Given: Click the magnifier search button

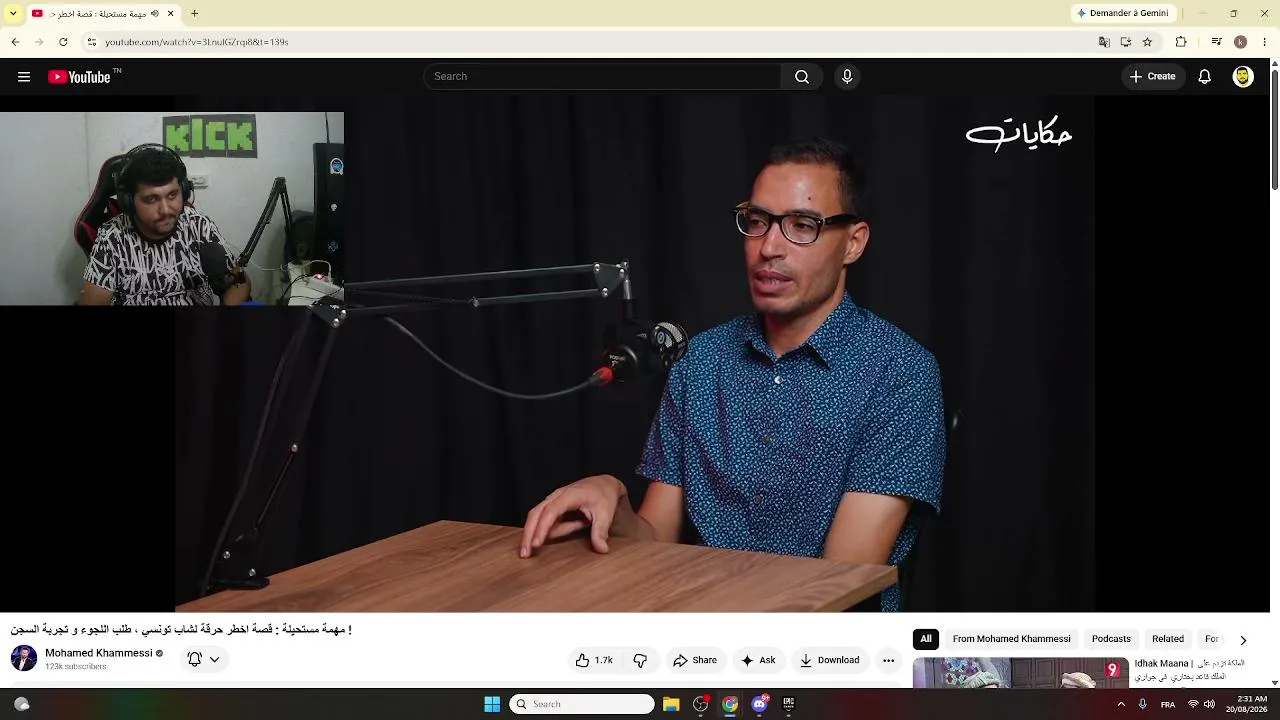Looking at the screenshot, I should (x=802, y=77).
